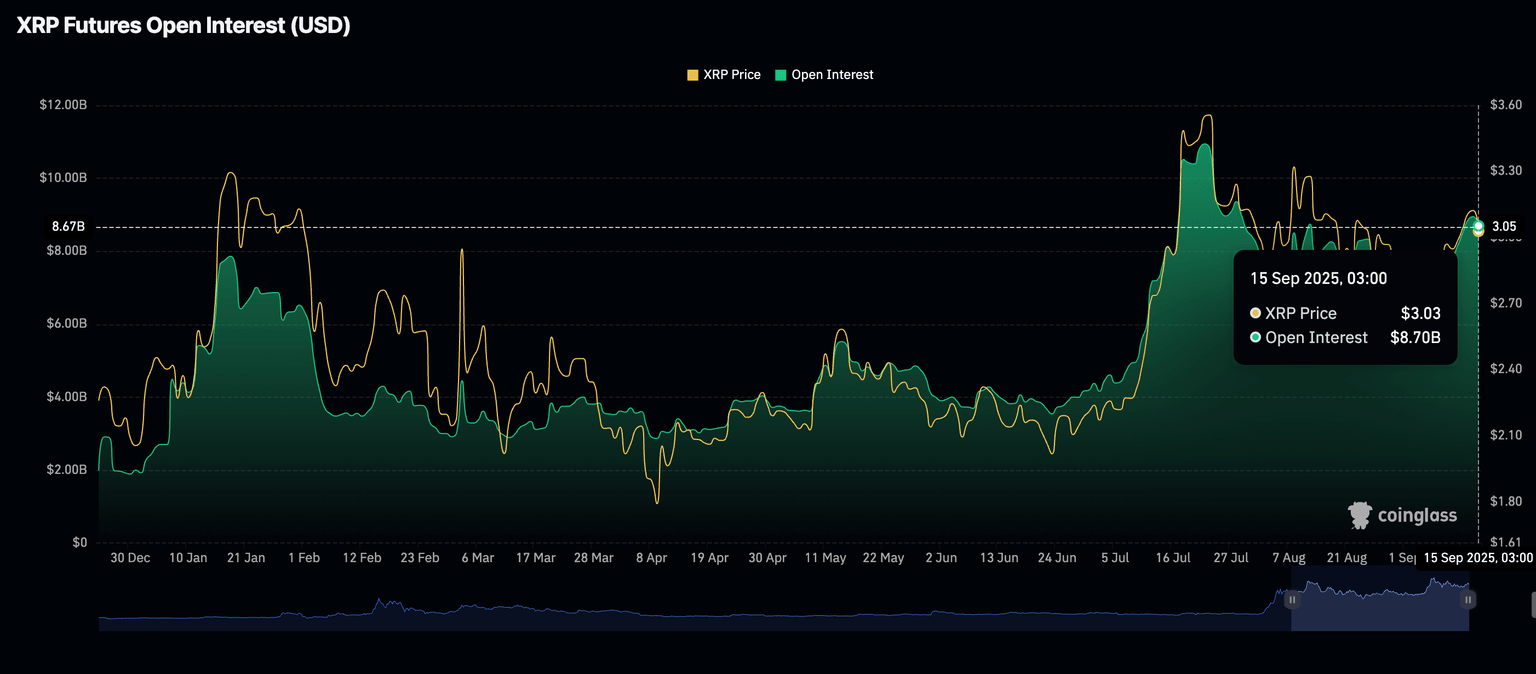
Task: Click the 3.05 right axis price label
Action: [x=1504, y=227]
